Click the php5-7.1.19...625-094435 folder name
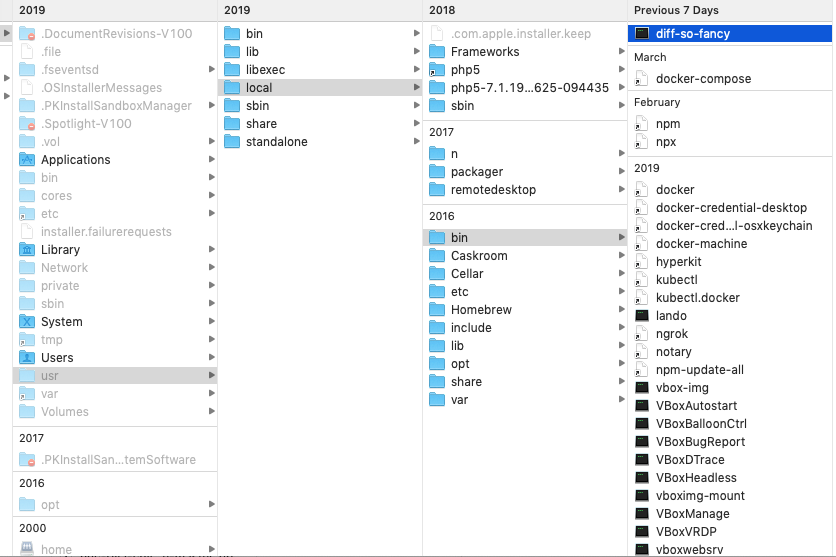 [529, 88]
